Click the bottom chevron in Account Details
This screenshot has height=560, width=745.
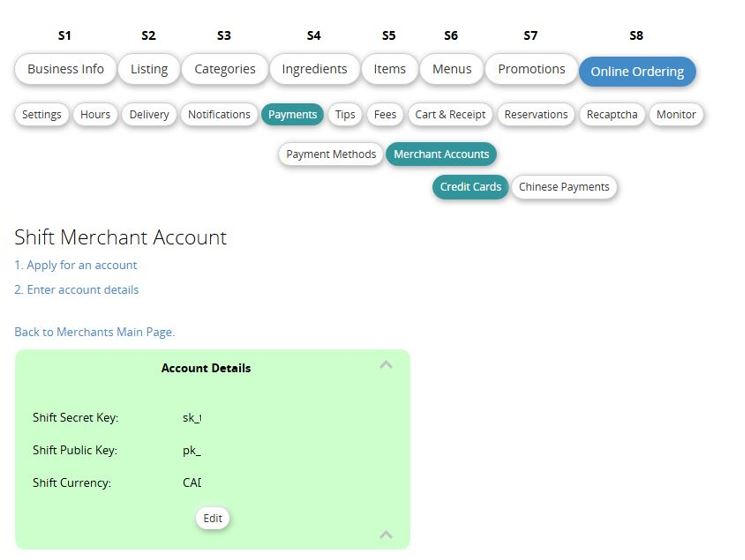point(386,535)
